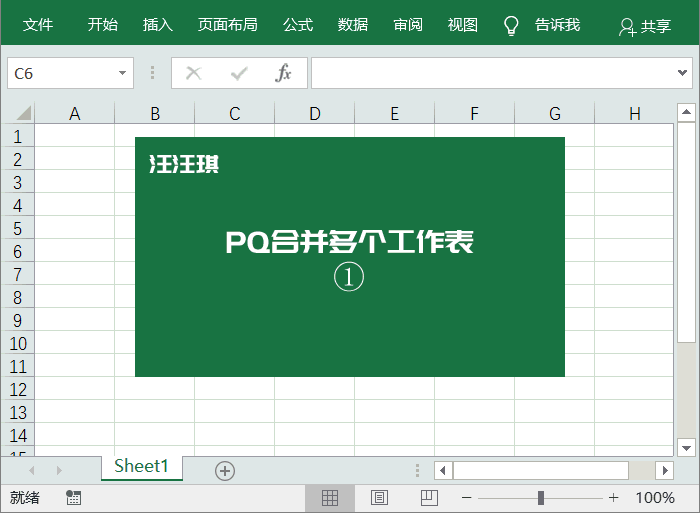Click the zoom out minus button
The image size is (700, 513).
tap(467, 497)
